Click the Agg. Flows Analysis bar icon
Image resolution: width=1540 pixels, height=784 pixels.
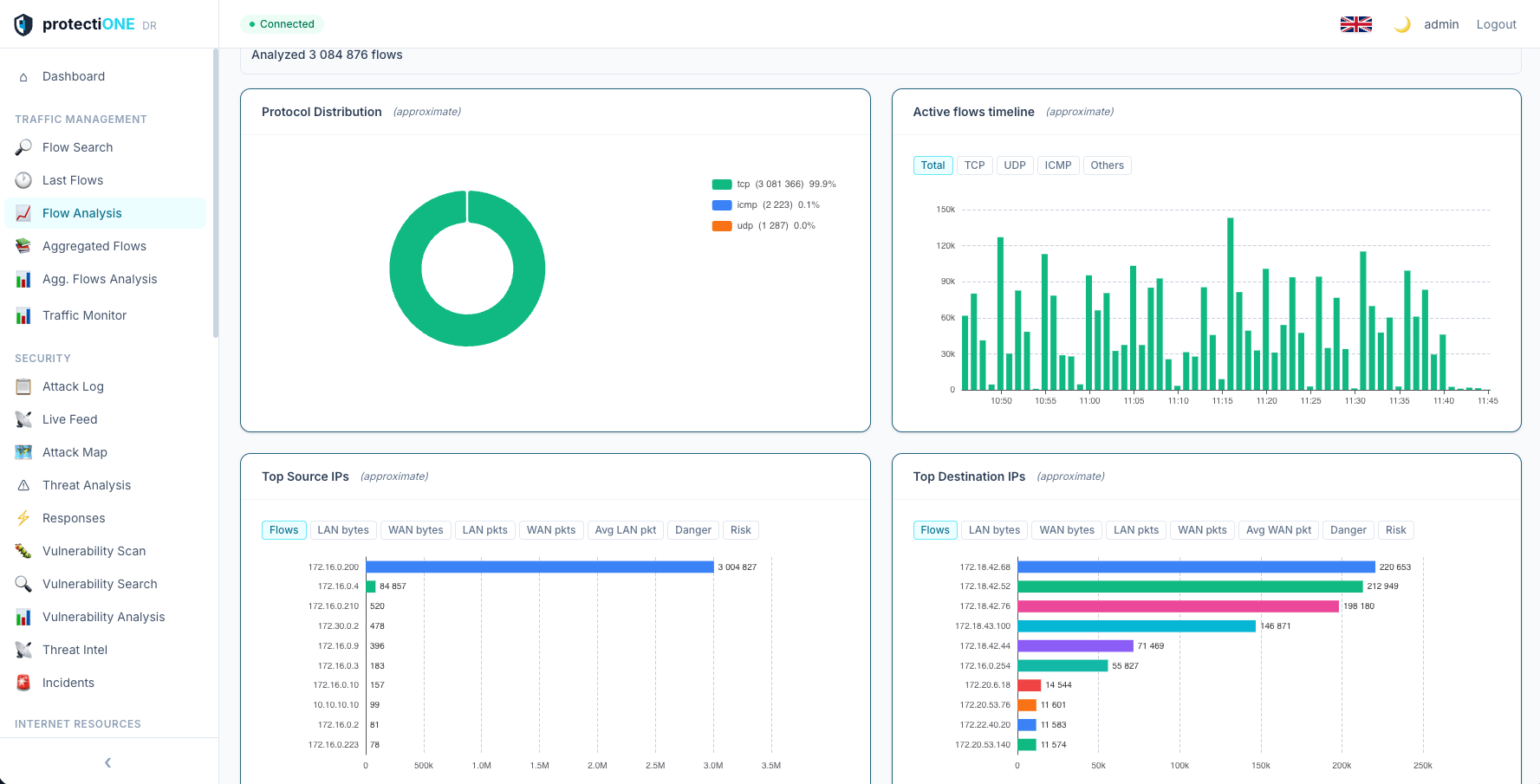(23, 279)
